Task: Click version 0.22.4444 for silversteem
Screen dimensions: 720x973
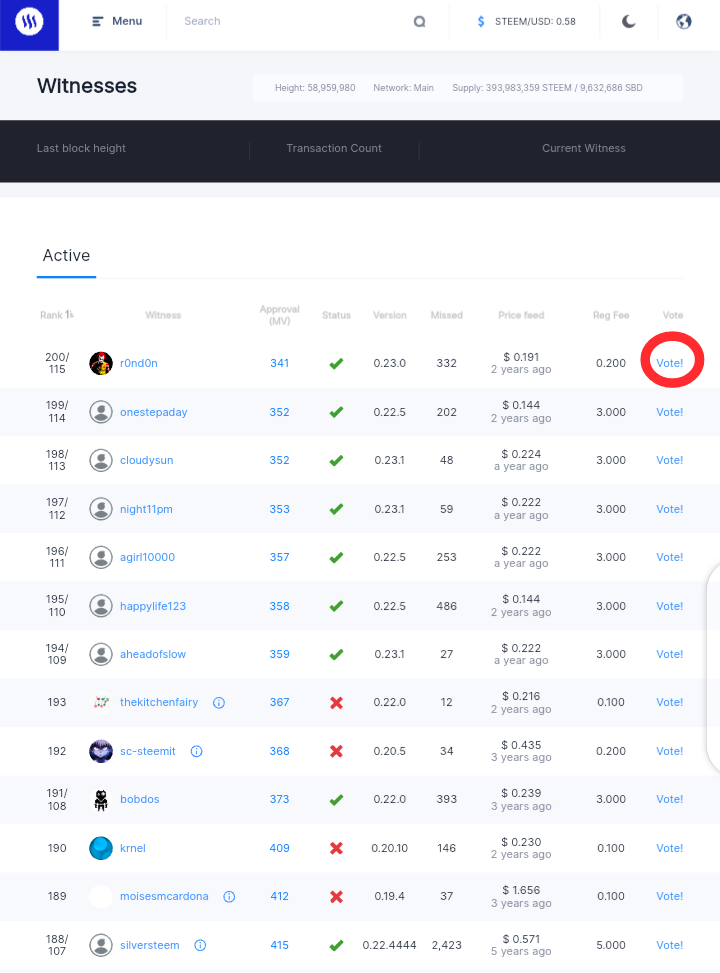Action: click(389, 945)
